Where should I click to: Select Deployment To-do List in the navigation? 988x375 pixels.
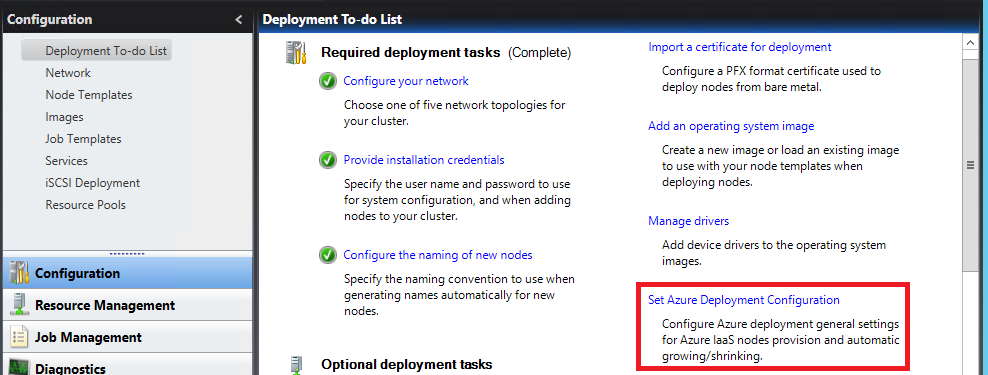click(96, 50)
